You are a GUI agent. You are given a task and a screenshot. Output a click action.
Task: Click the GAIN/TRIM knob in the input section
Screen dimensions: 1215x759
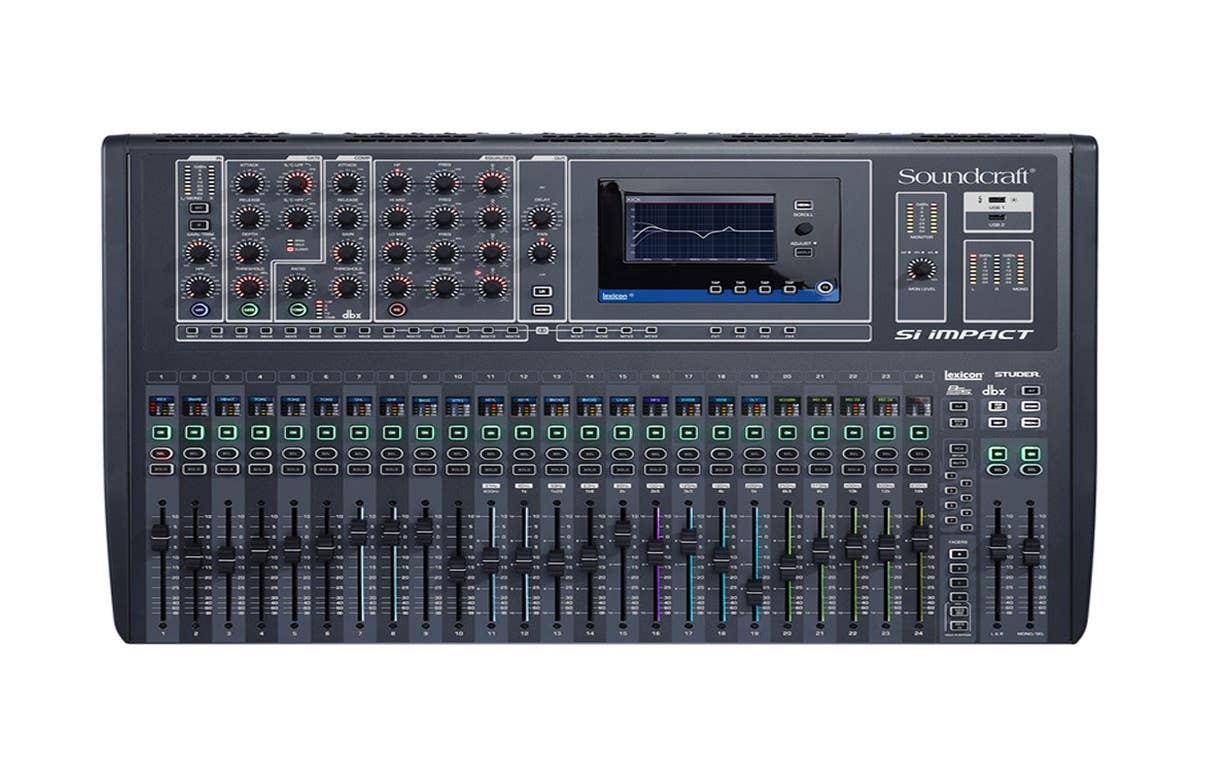[x=199, y=252]
